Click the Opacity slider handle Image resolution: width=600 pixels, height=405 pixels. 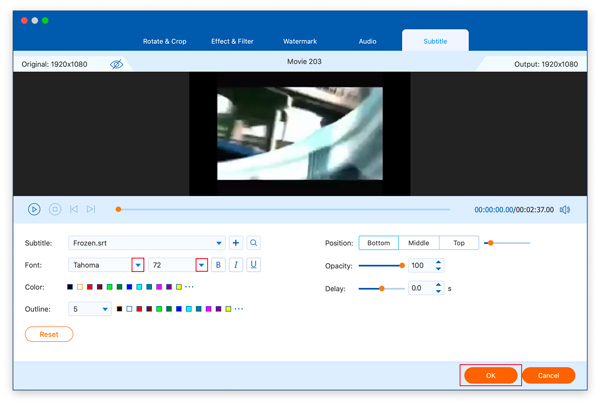point(402,265)
